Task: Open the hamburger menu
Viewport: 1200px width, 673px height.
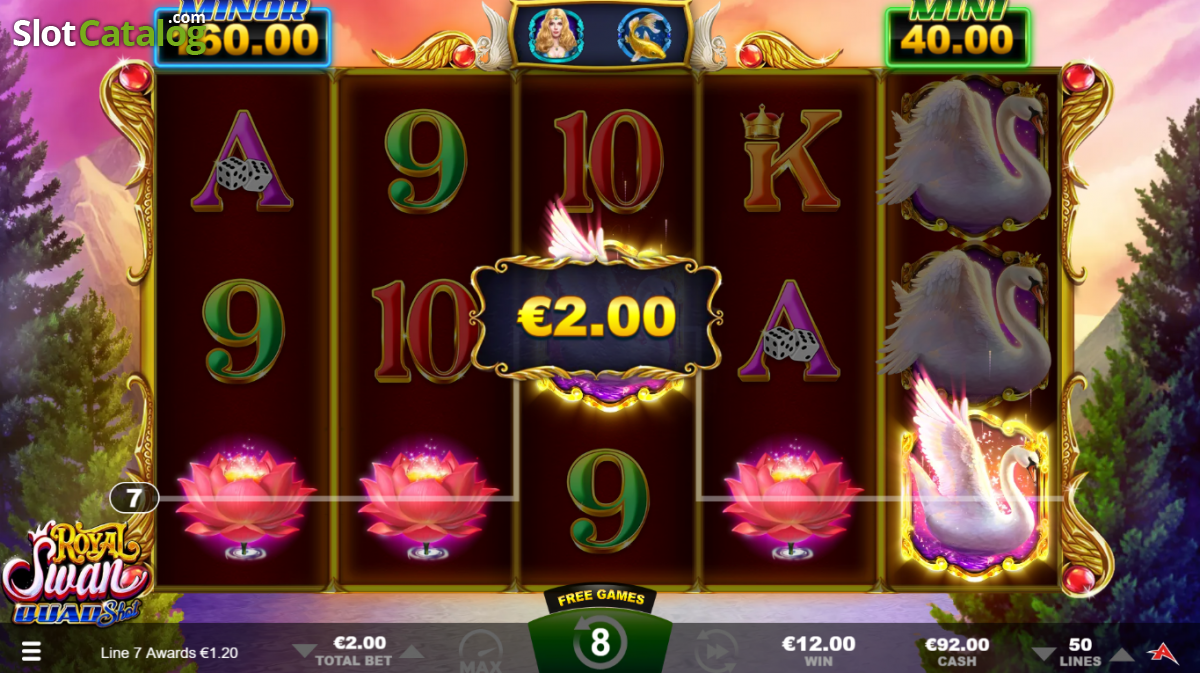Action: click(31, 652)
